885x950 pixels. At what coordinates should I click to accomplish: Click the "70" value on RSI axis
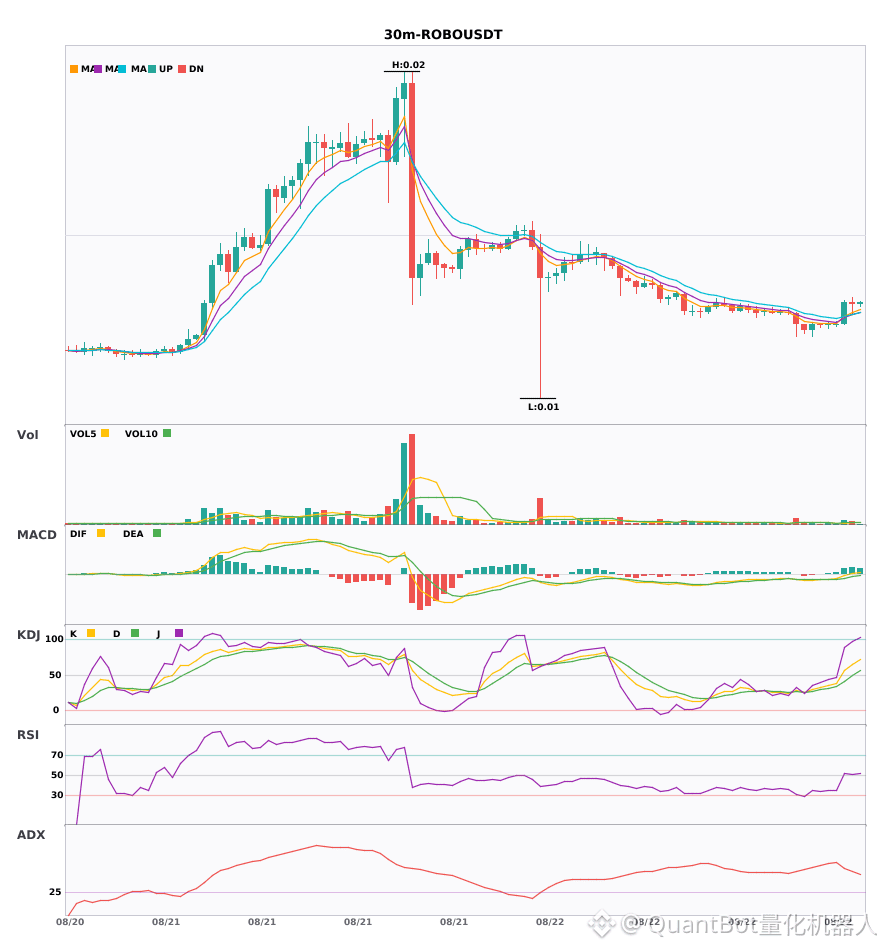[x=57, y=755]
